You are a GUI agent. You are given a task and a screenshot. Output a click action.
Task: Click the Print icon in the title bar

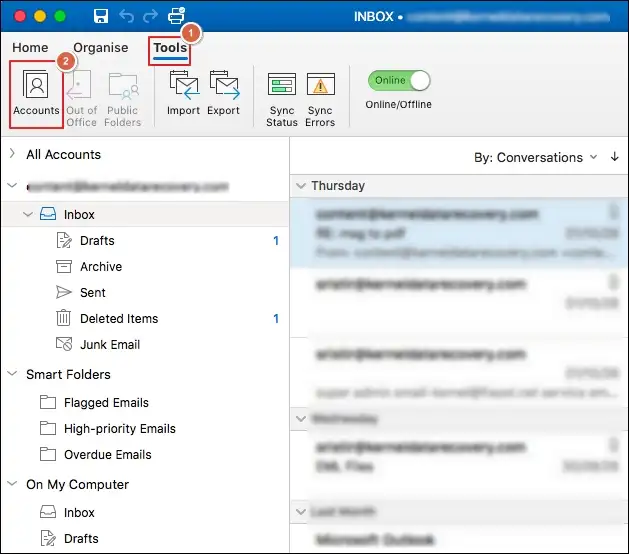coord(176,16)
